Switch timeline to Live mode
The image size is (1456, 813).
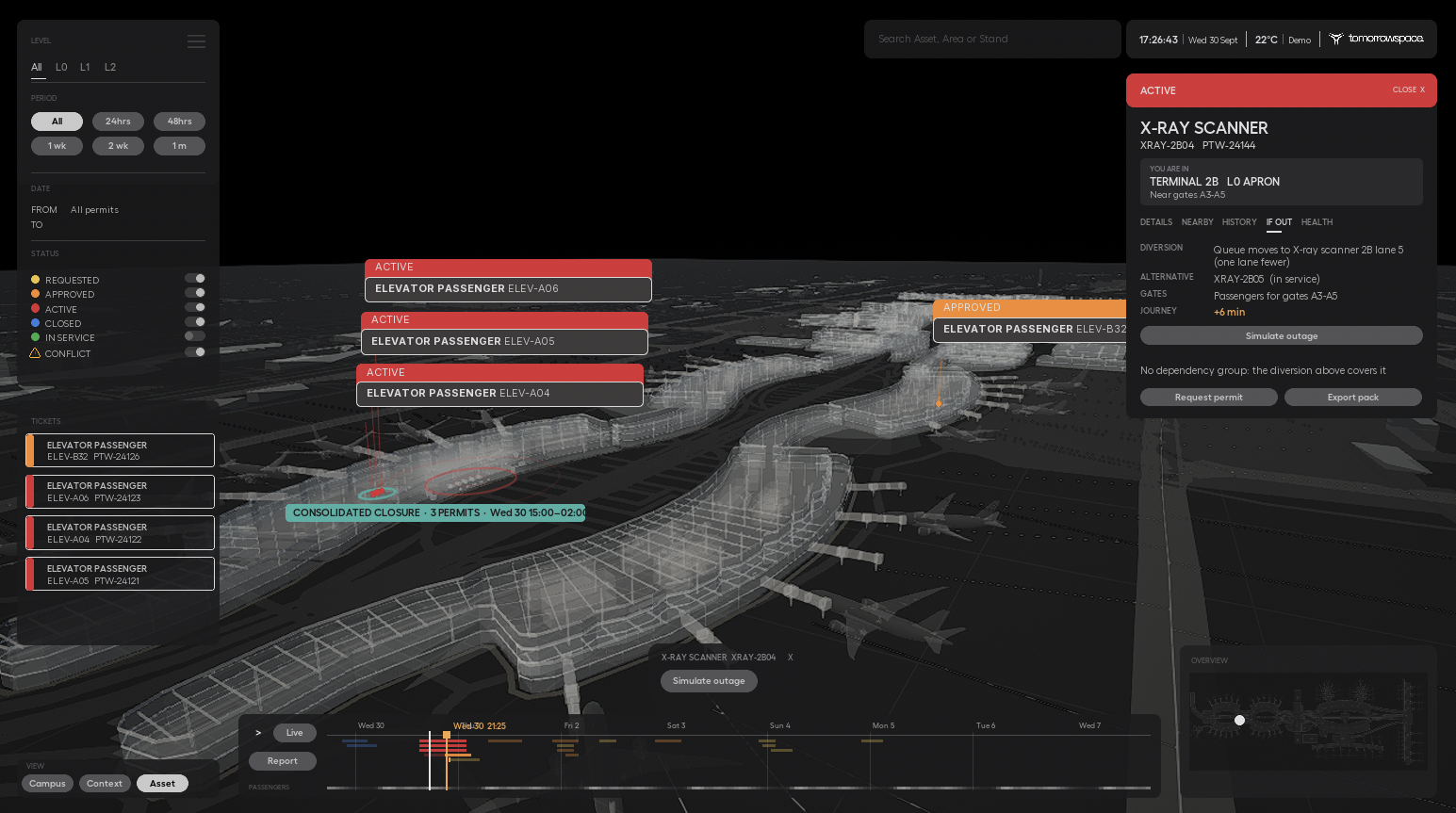coord(295,733)
